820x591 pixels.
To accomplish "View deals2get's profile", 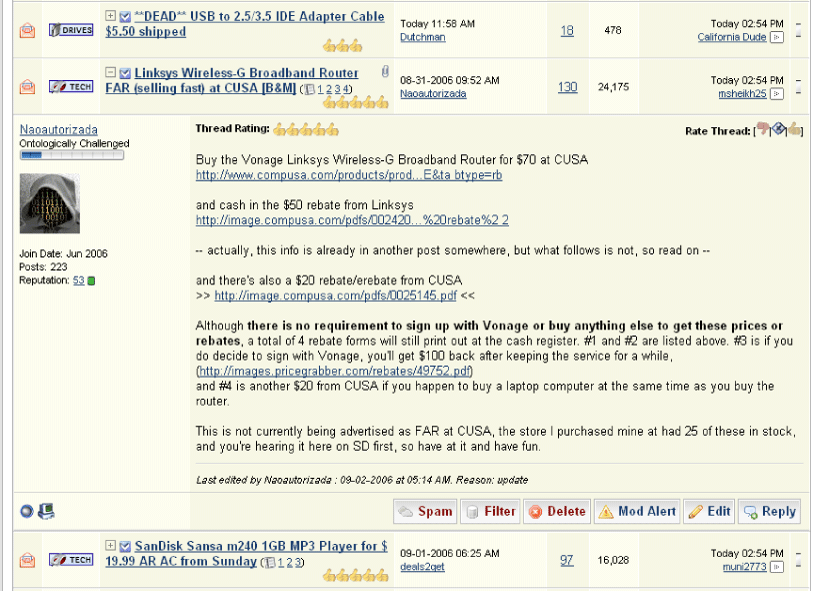I will (x=422, y=567).
